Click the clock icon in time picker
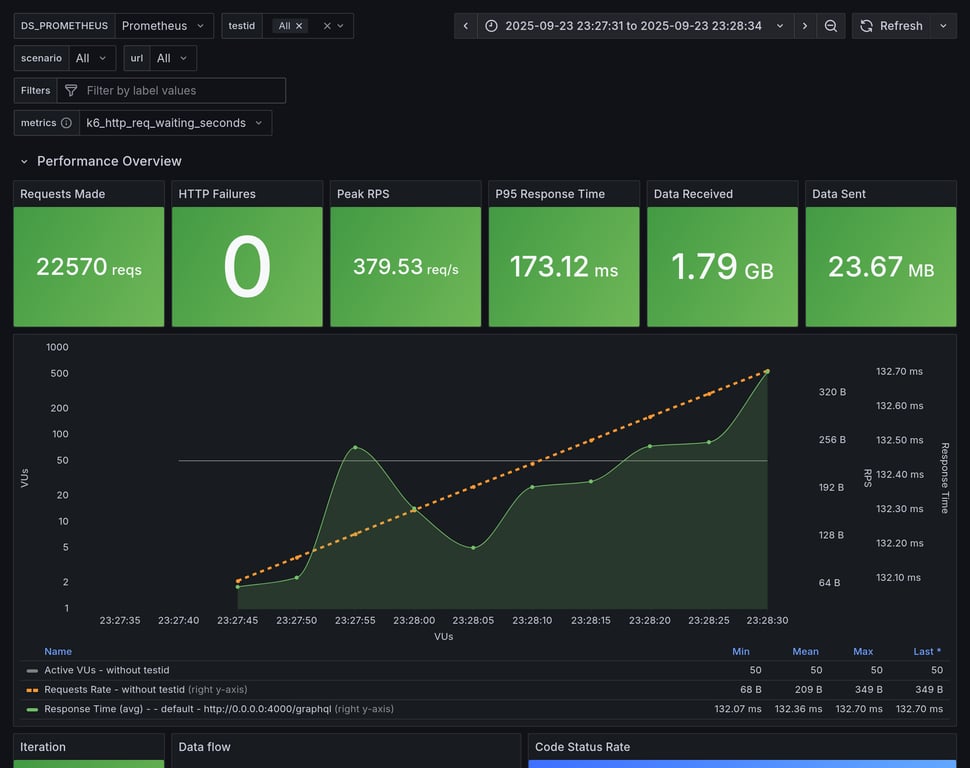The image size is (970, 768). click(491, 26)
